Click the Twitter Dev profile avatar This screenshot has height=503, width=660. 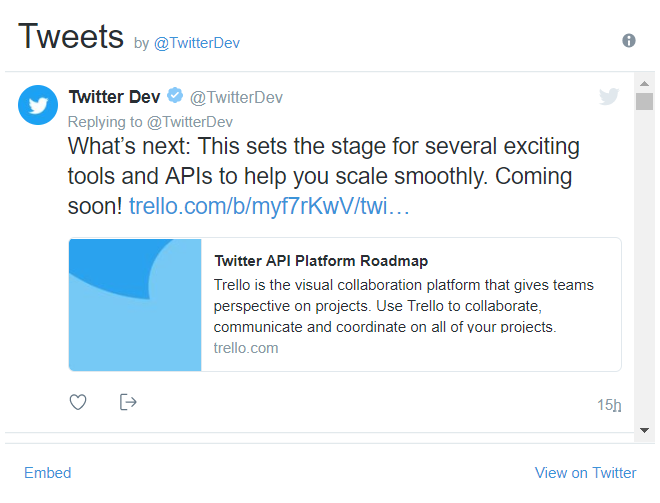(38, 105)
